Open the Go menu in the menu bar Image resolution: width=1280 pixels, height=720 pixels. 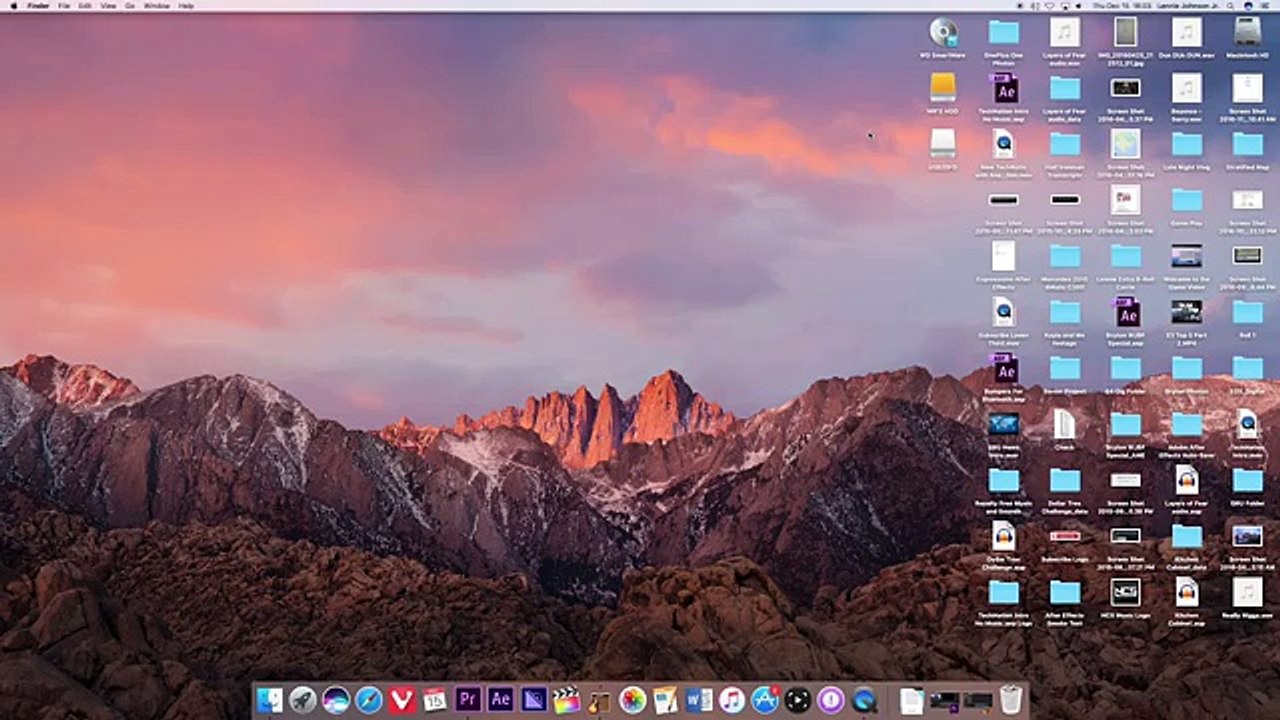[130, 6]
